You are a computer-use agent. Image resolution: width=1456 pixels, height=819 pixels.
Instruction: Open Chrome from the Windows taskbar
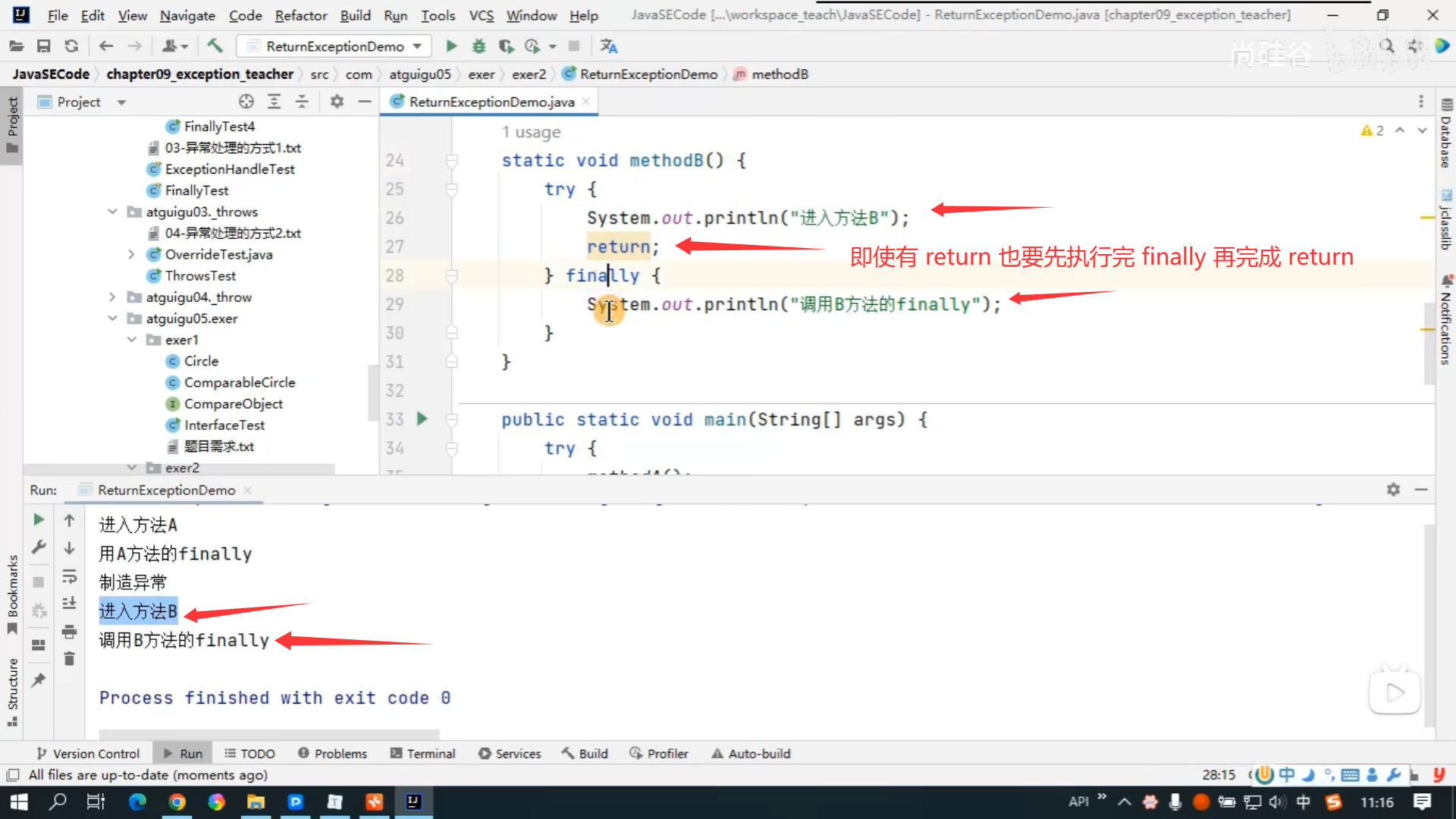pyautogui.click(x=177, y=802)
